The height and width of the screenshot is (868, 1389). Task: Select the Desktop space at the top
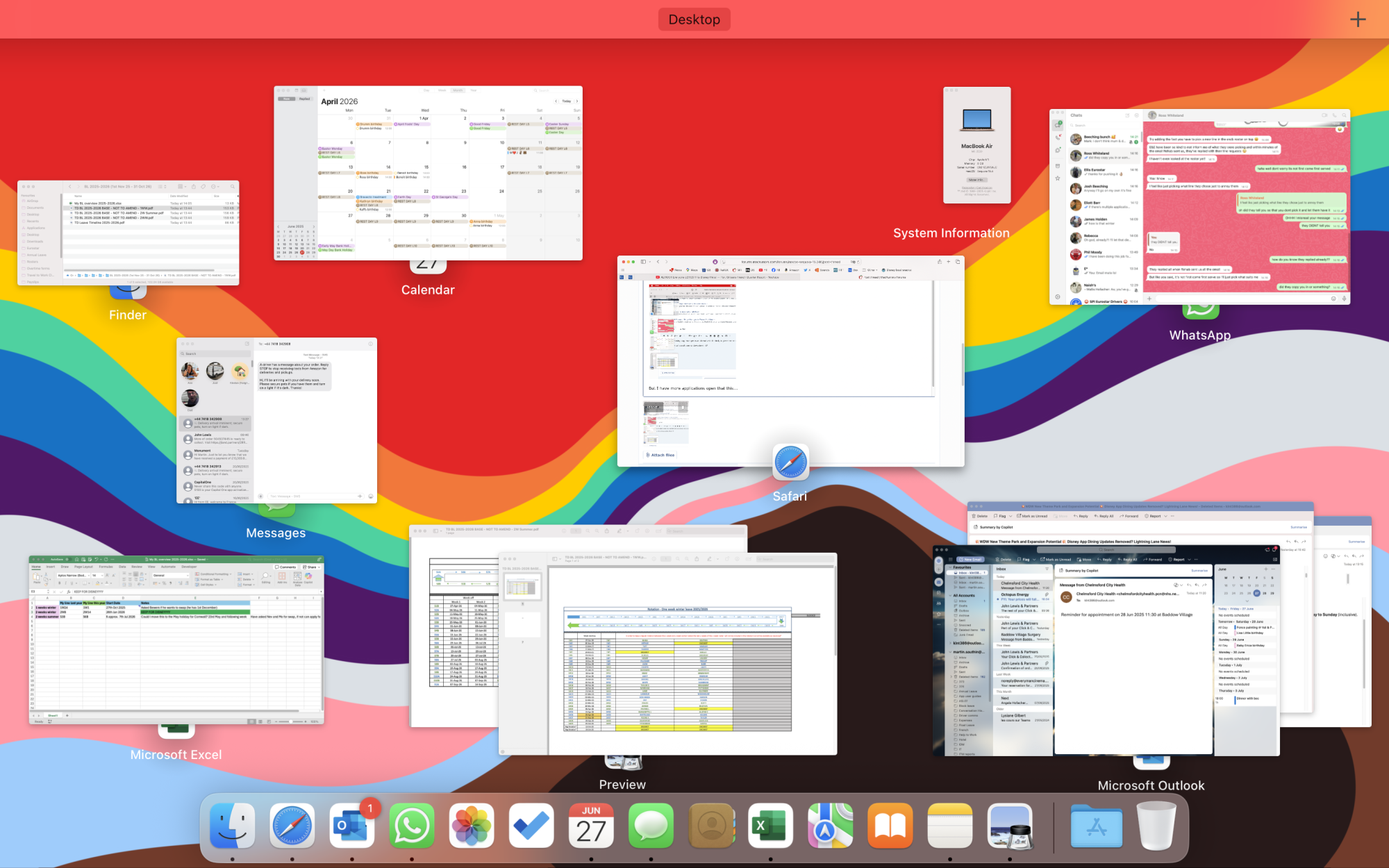(694, 19)
